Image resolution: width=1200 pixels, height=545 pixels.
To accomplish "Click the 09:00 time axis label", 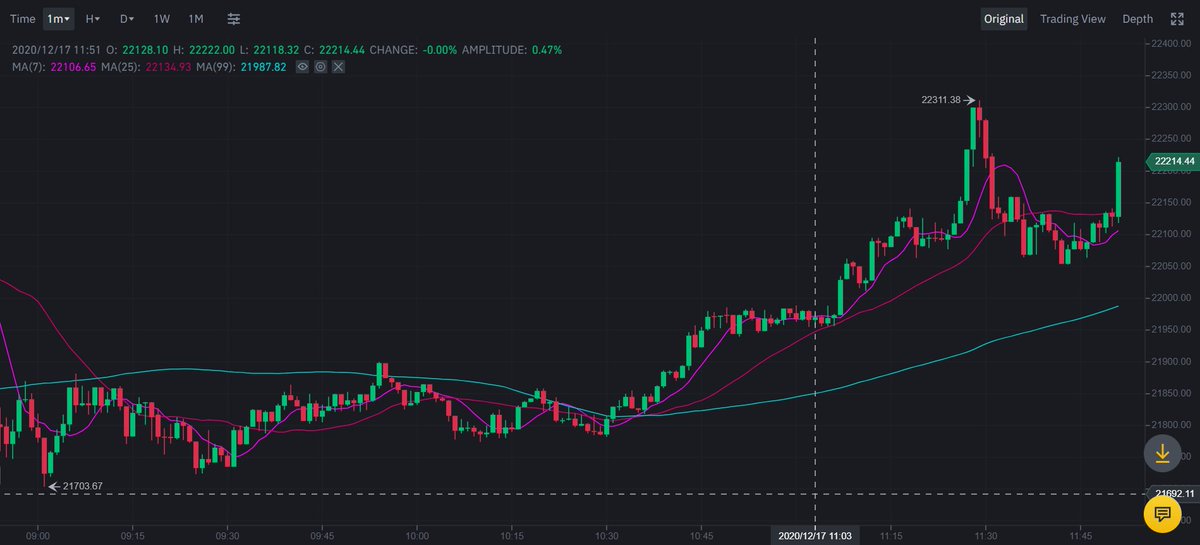I will pyautogui.click(x=38, y=536).
